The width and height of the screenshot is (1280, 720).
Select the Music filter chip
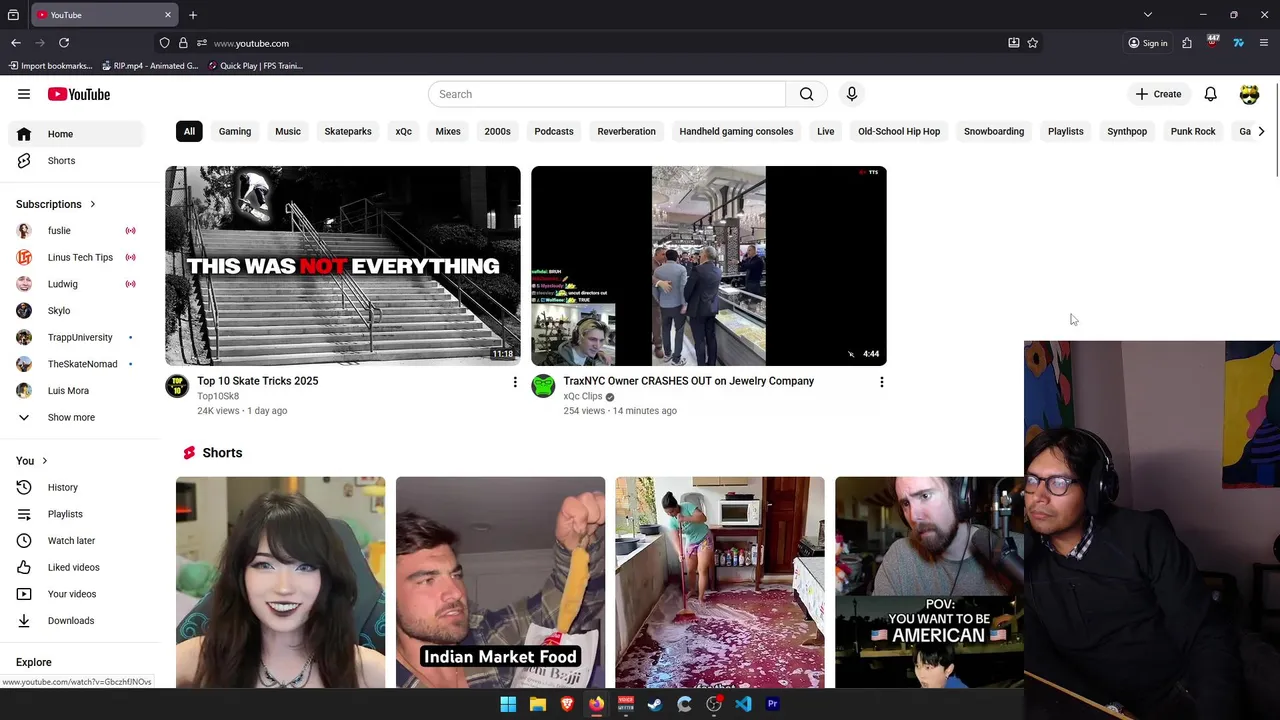coord(288,131)
